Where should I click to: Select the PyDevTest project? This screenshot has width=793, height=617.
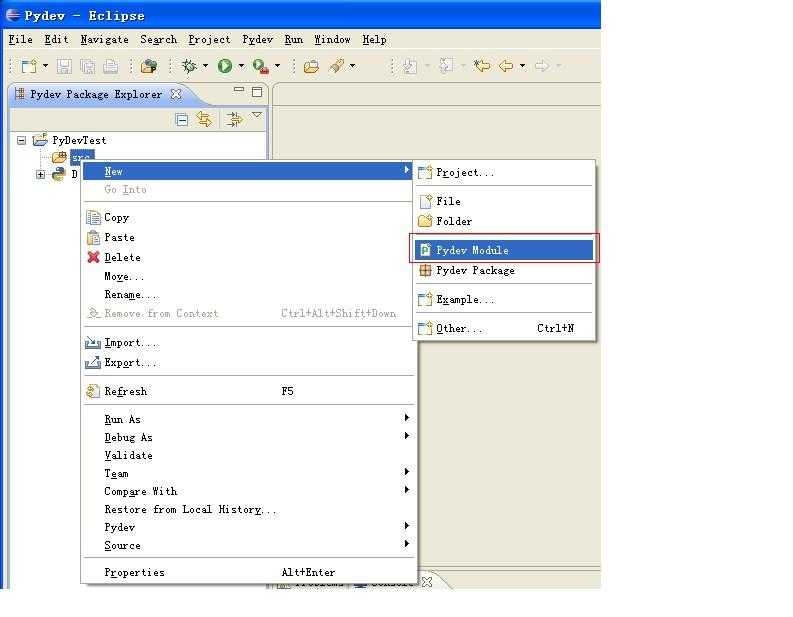pos(79,140)
